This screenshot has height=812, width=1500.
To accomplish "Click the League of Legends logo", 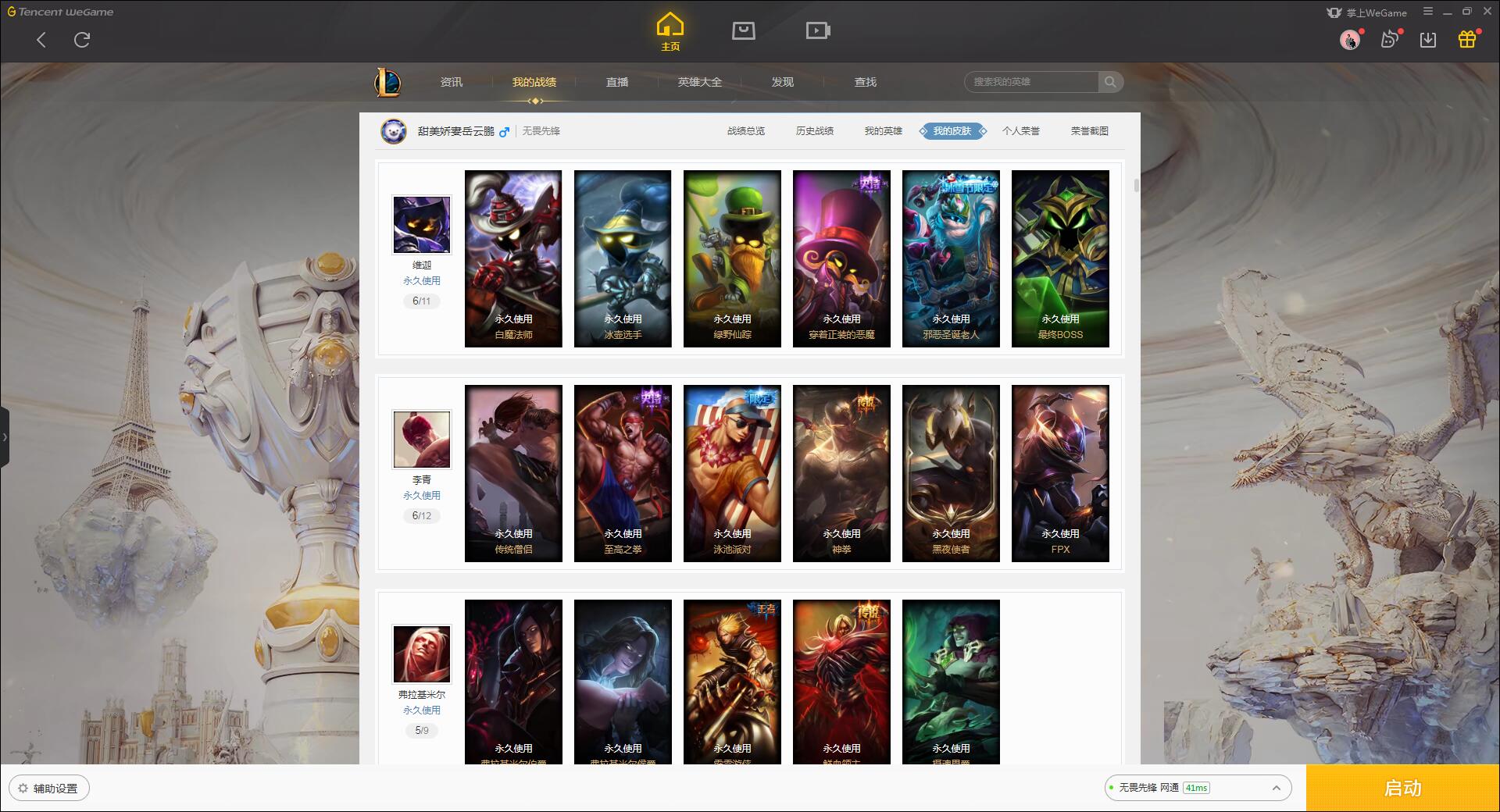I will coord(387,82).
